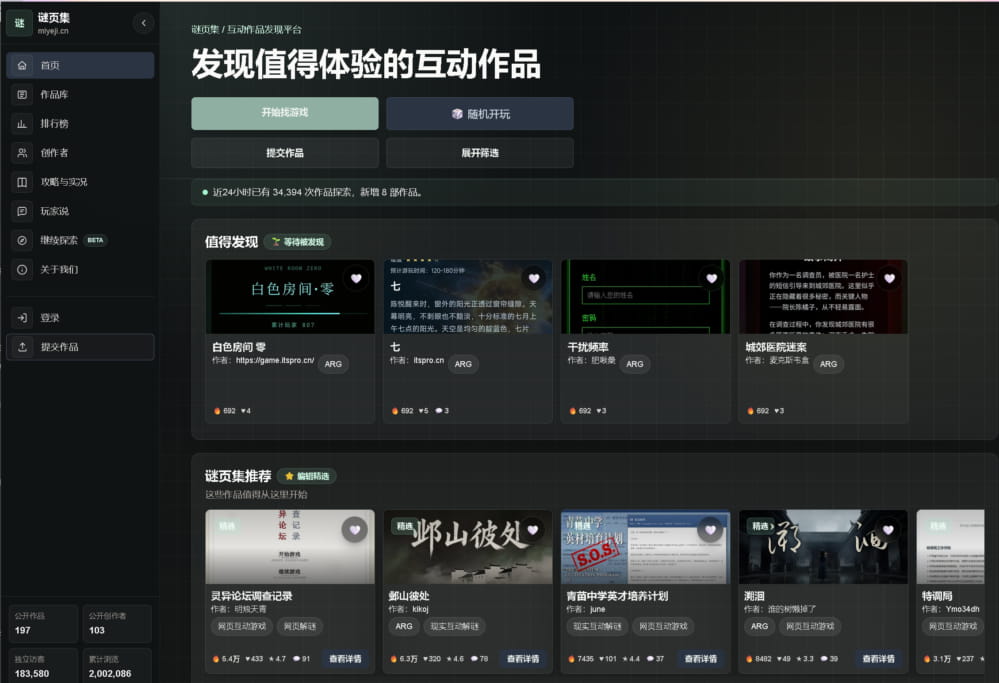The image size is (999, 683).
Task: Click the 登录 sign-in arrow icon
Action: pos(22,317)
